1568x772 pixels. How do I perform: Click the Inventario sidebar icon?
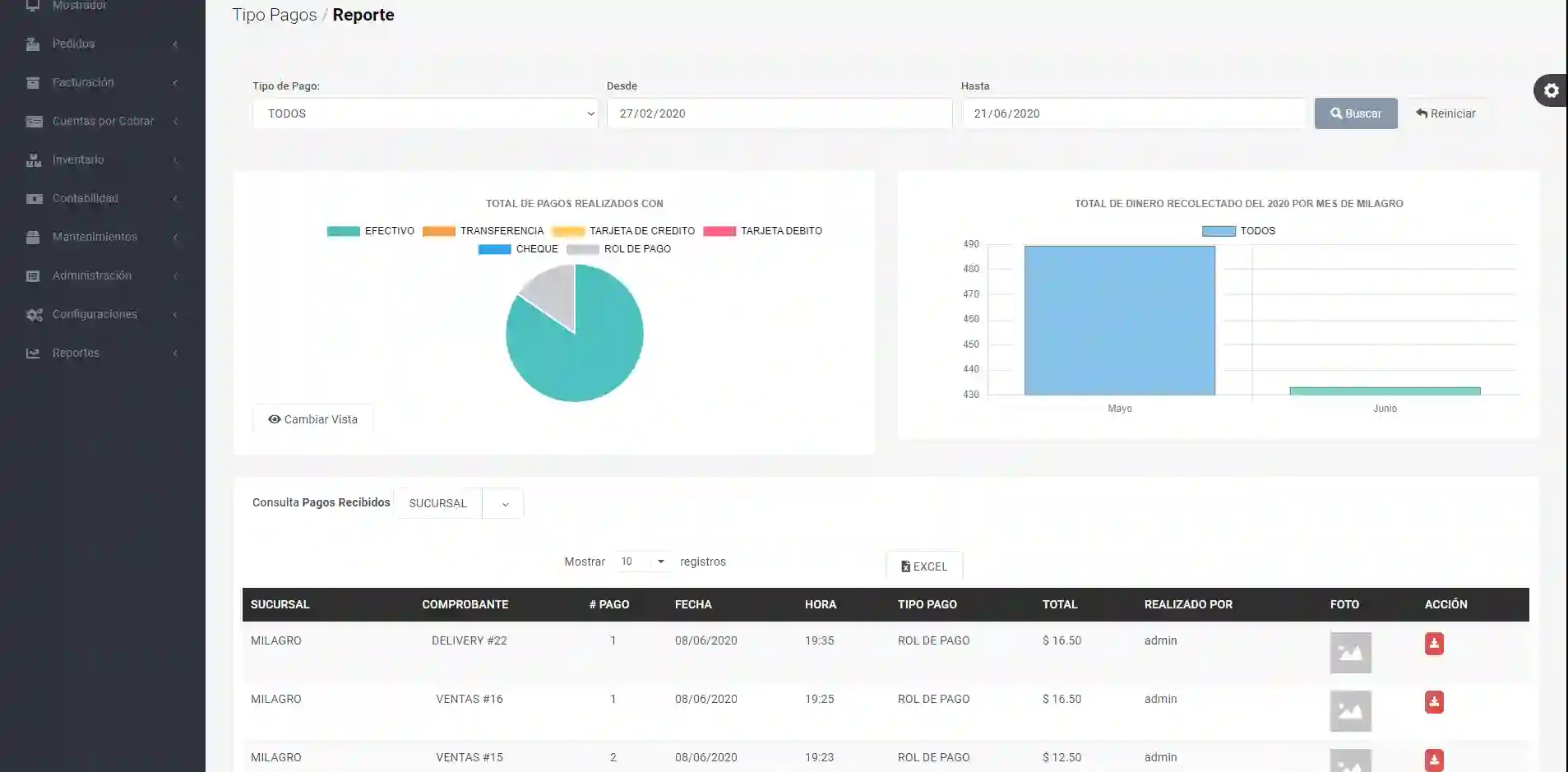coord(34,160)
